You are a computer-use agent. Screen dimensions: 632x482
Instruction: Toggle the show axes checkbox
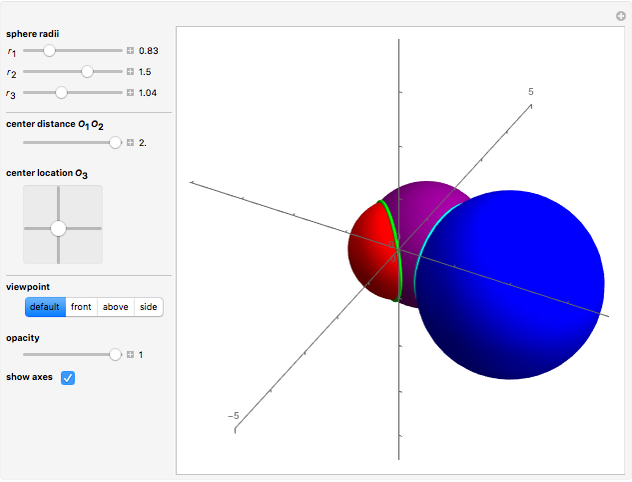pos(68,378)
